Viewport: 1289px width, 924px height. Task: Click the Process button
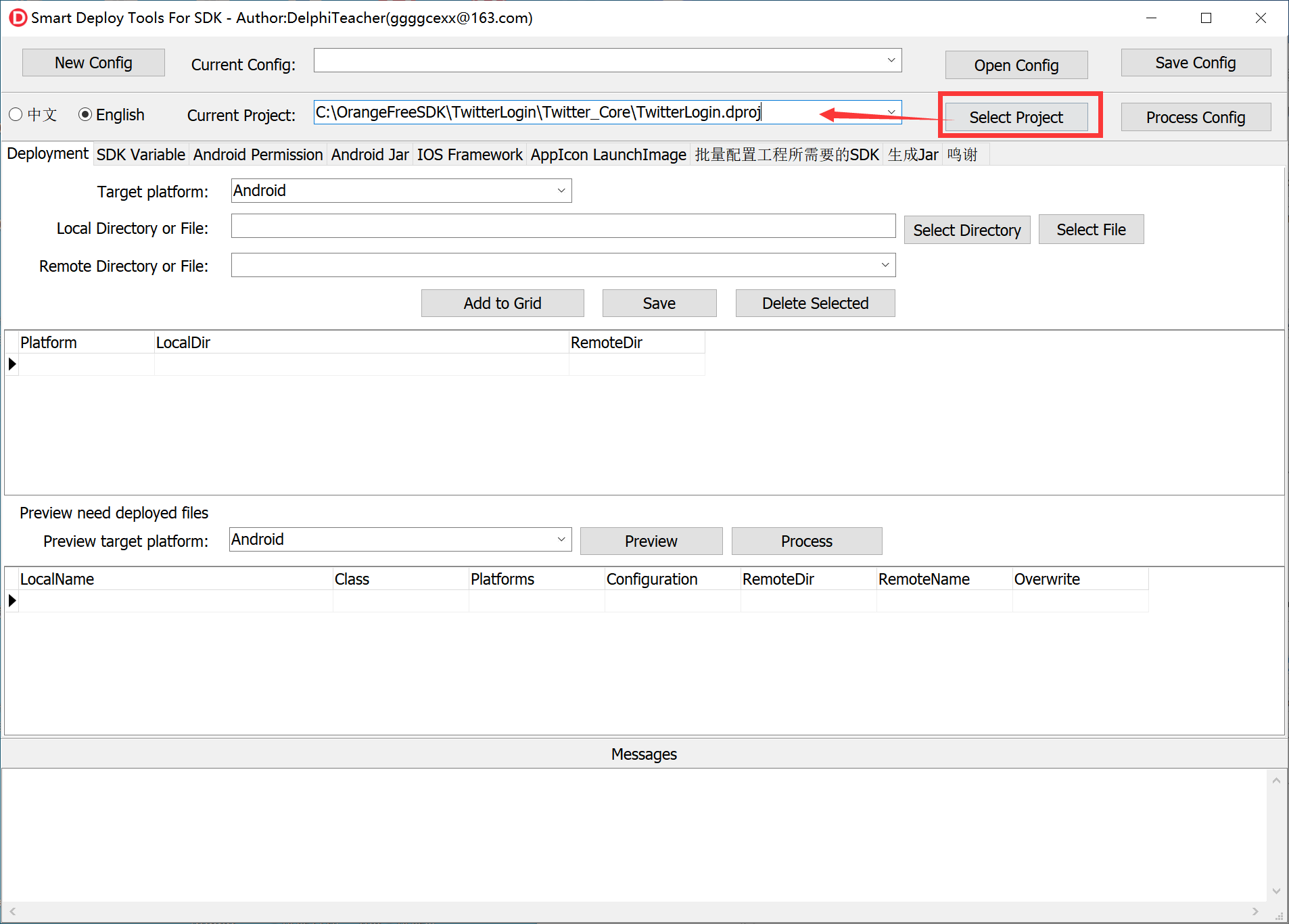[807, 541]
